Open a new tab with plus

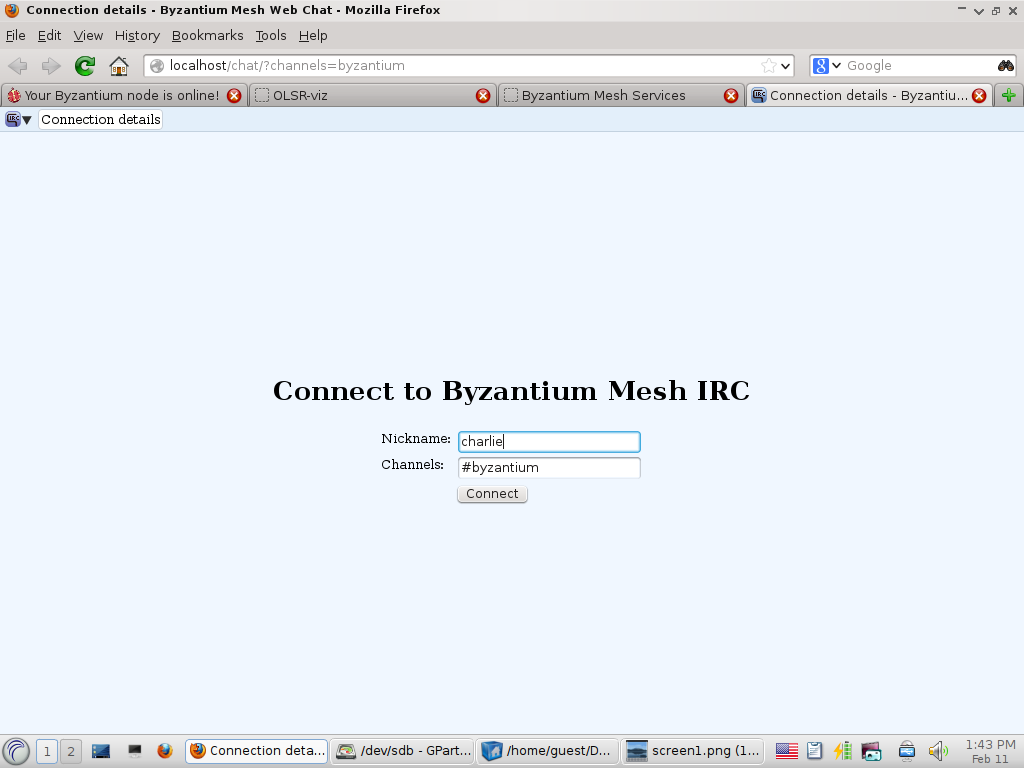coord(1008,95)
